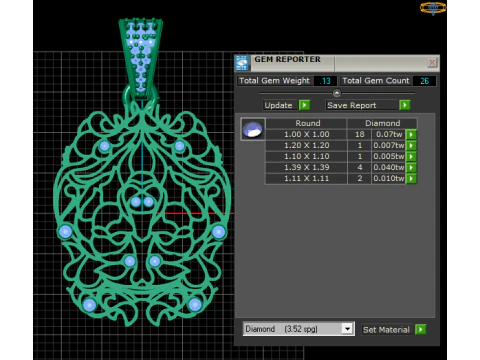The image size is (480, 360).
Task: Click the 0.005tw weight cell
Action: pos(389,156)
